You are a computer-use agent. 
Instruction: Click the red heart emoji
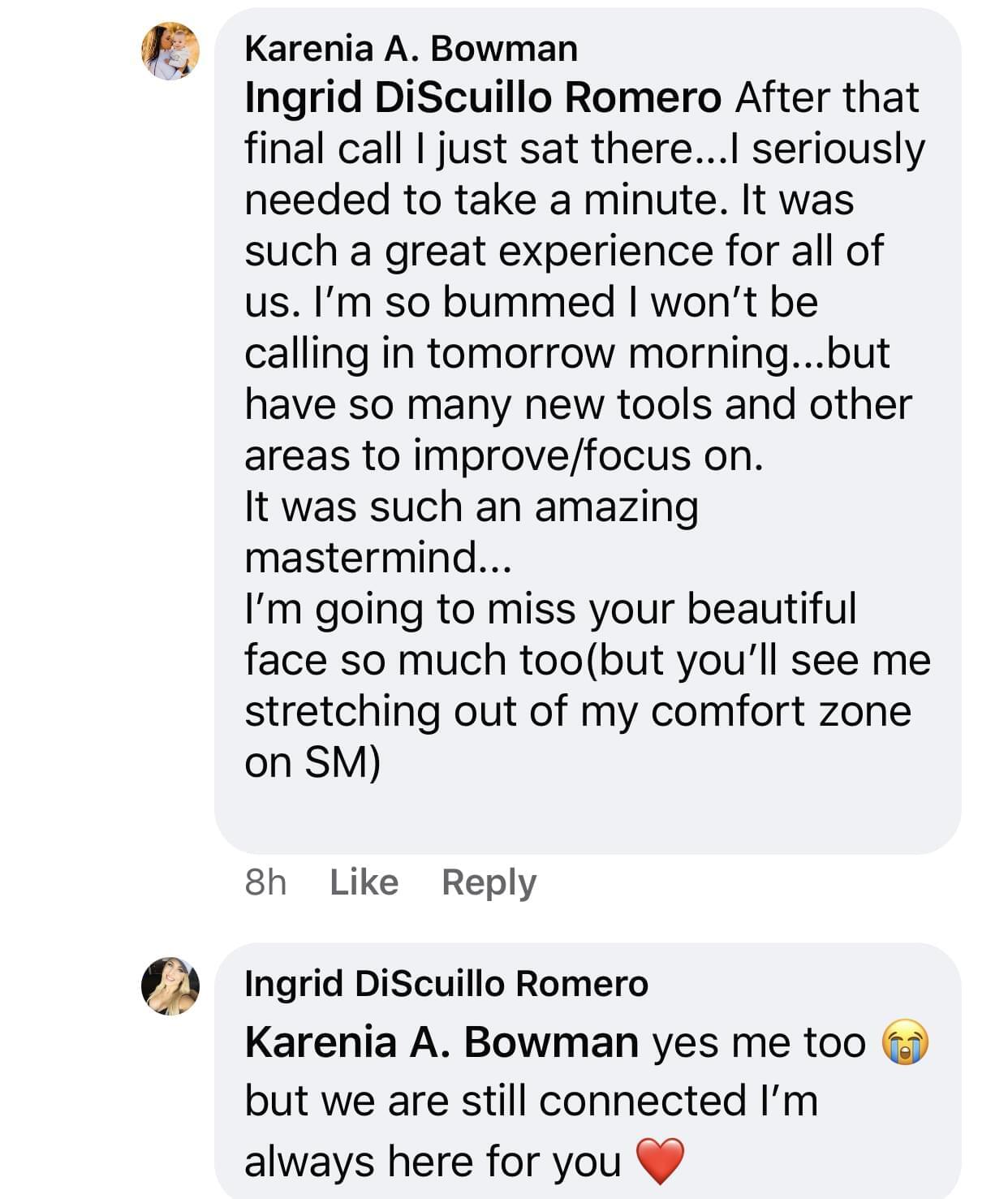coord(661,1162)
